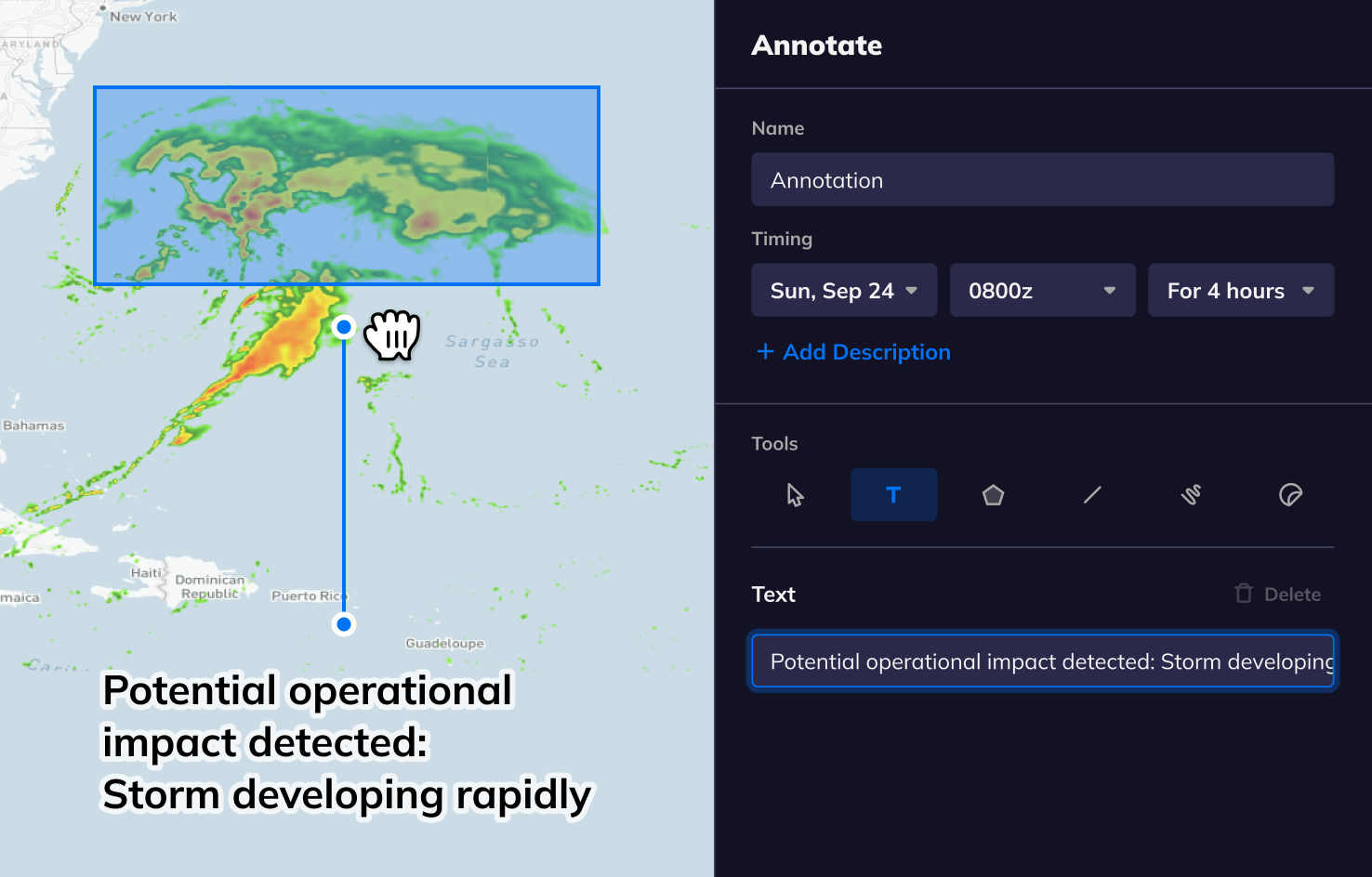Activate the Text annotation tool
This screenshot has height=877, width=1372.
tap(893, 495)
